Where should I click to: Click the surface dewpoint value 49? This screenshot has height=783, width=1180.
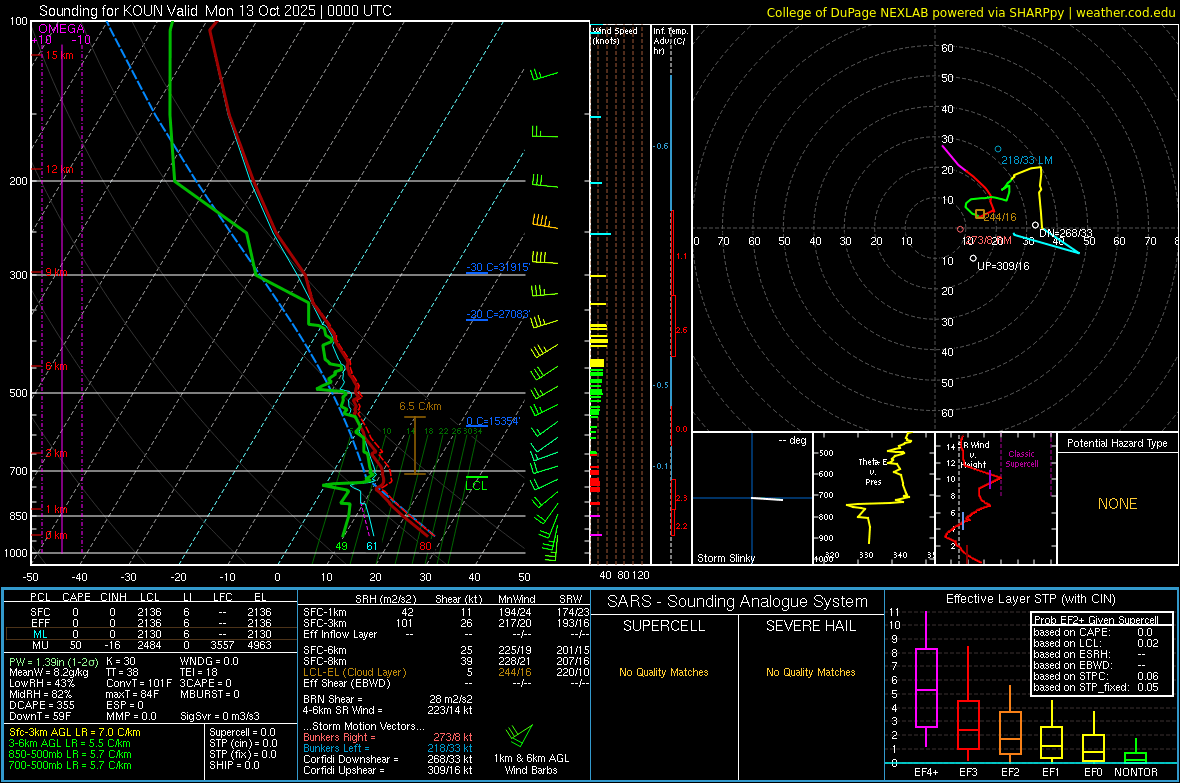[342, 546]
